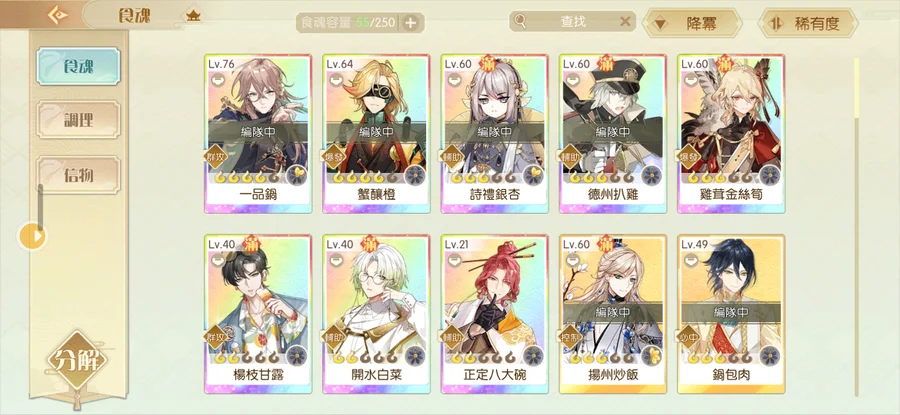The image size is (900, 415).
Task: Tap the back arrow icon
Action: pyautogui.click(x=57, y=15)
